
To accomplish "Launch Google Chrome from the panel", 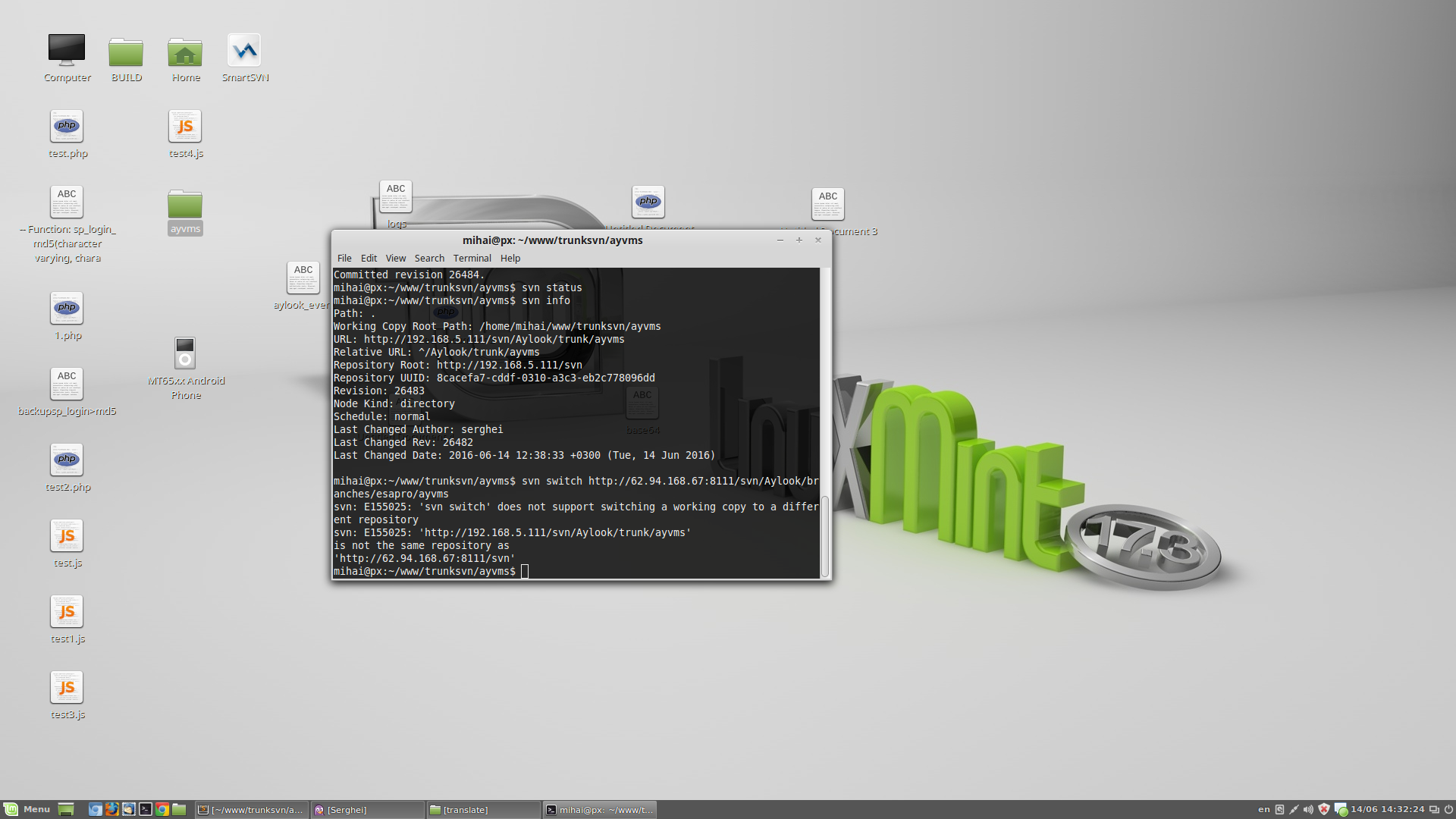I will (162, 809).
